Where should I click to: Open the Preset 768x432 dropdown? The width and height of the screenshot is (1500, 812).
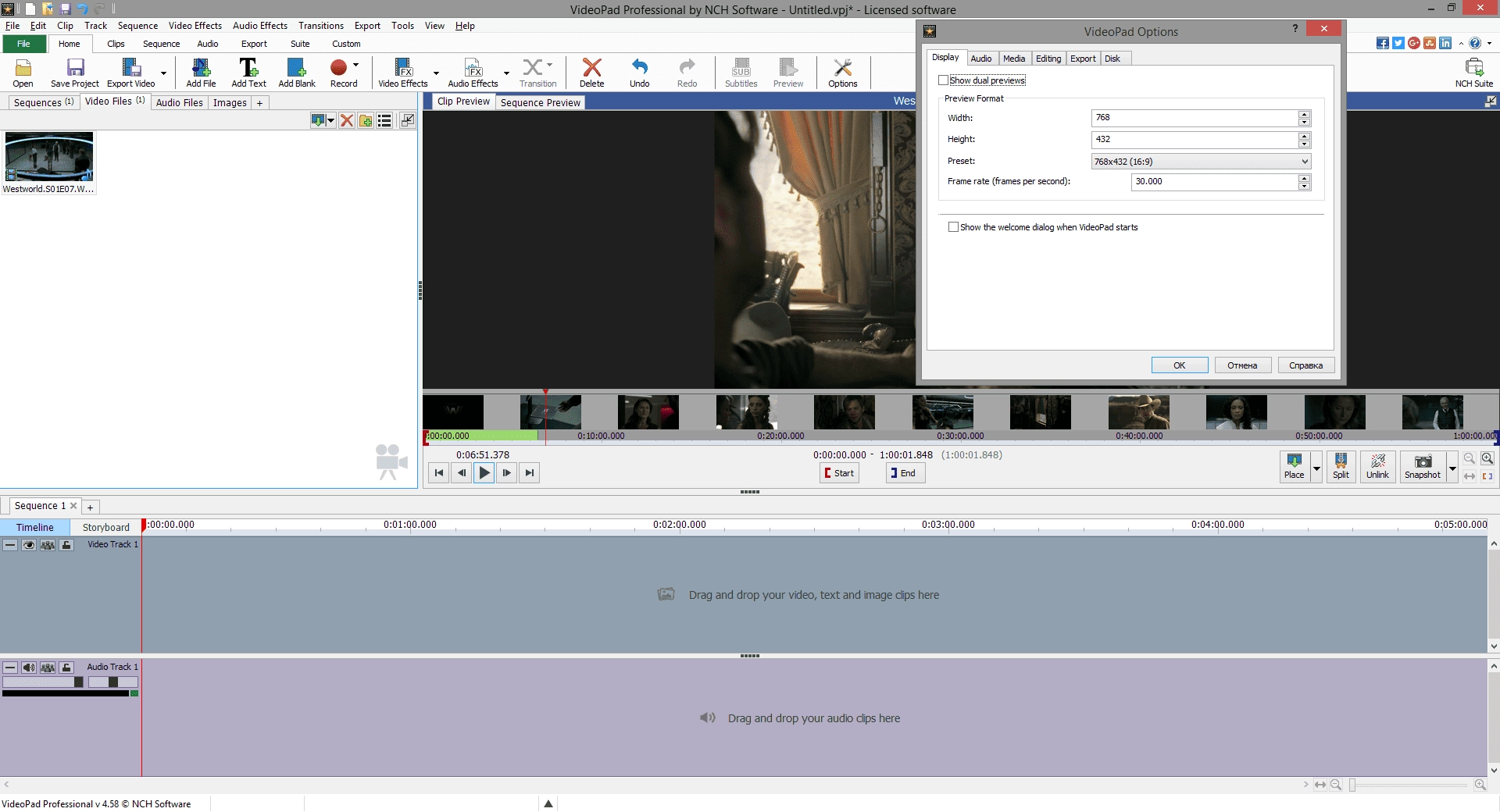click(1201, 162)
